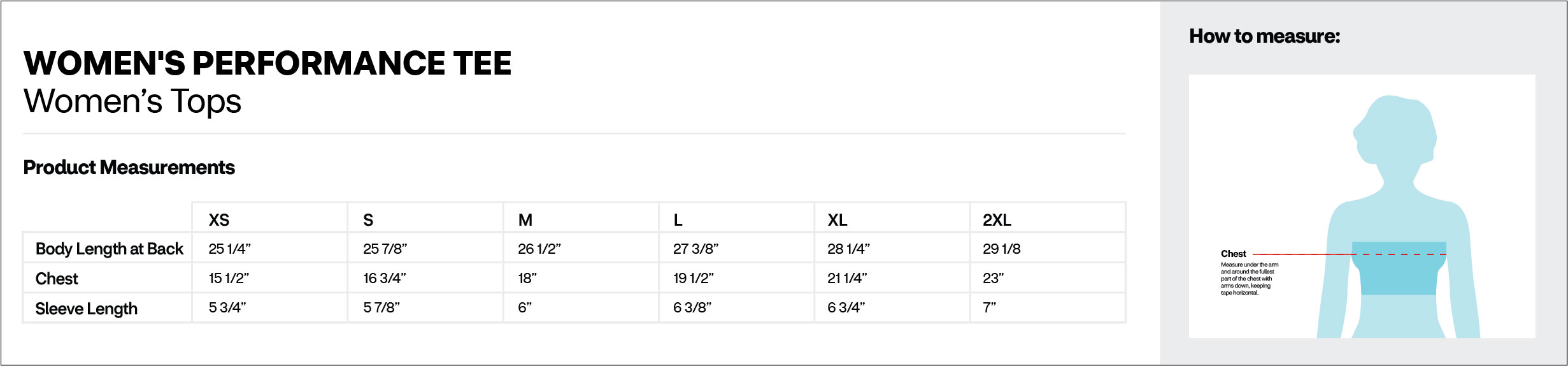
Task: Click the red dashed chest measurement line
Action: click(x=1401, y=254)
